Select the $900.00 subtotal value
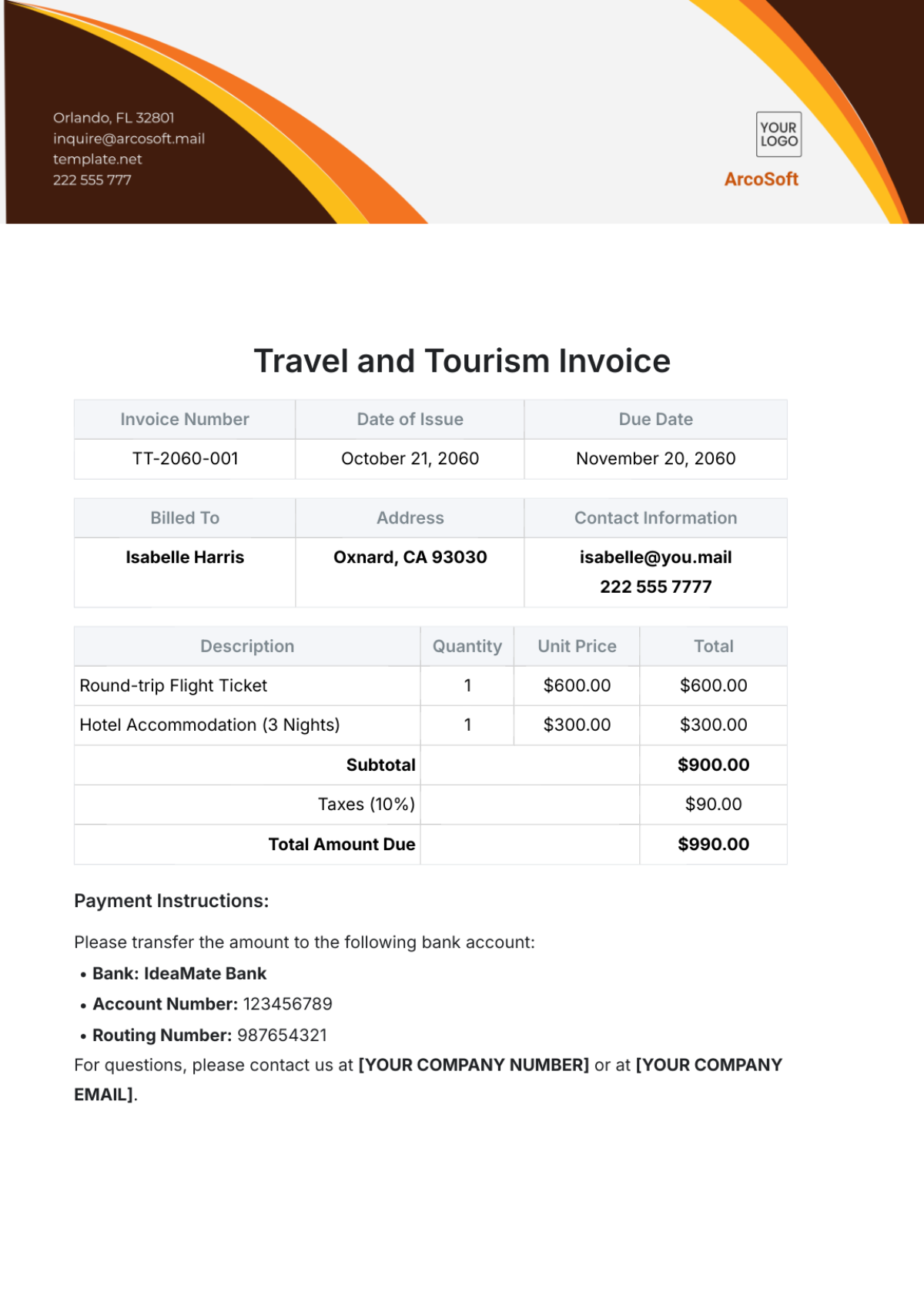 click(x=713, y=765)
